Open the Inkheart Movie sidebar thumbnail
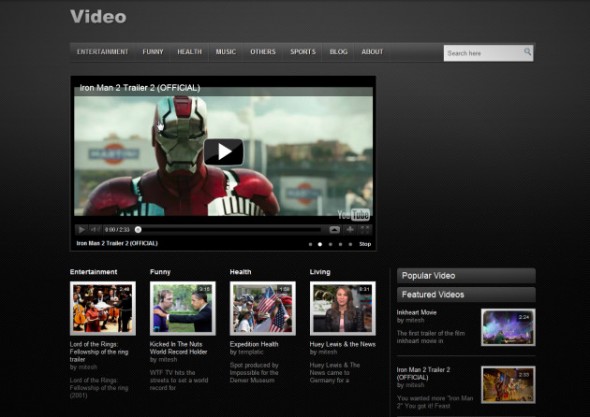The height and width of the screenshot is (417, 590). click(508, 327)
